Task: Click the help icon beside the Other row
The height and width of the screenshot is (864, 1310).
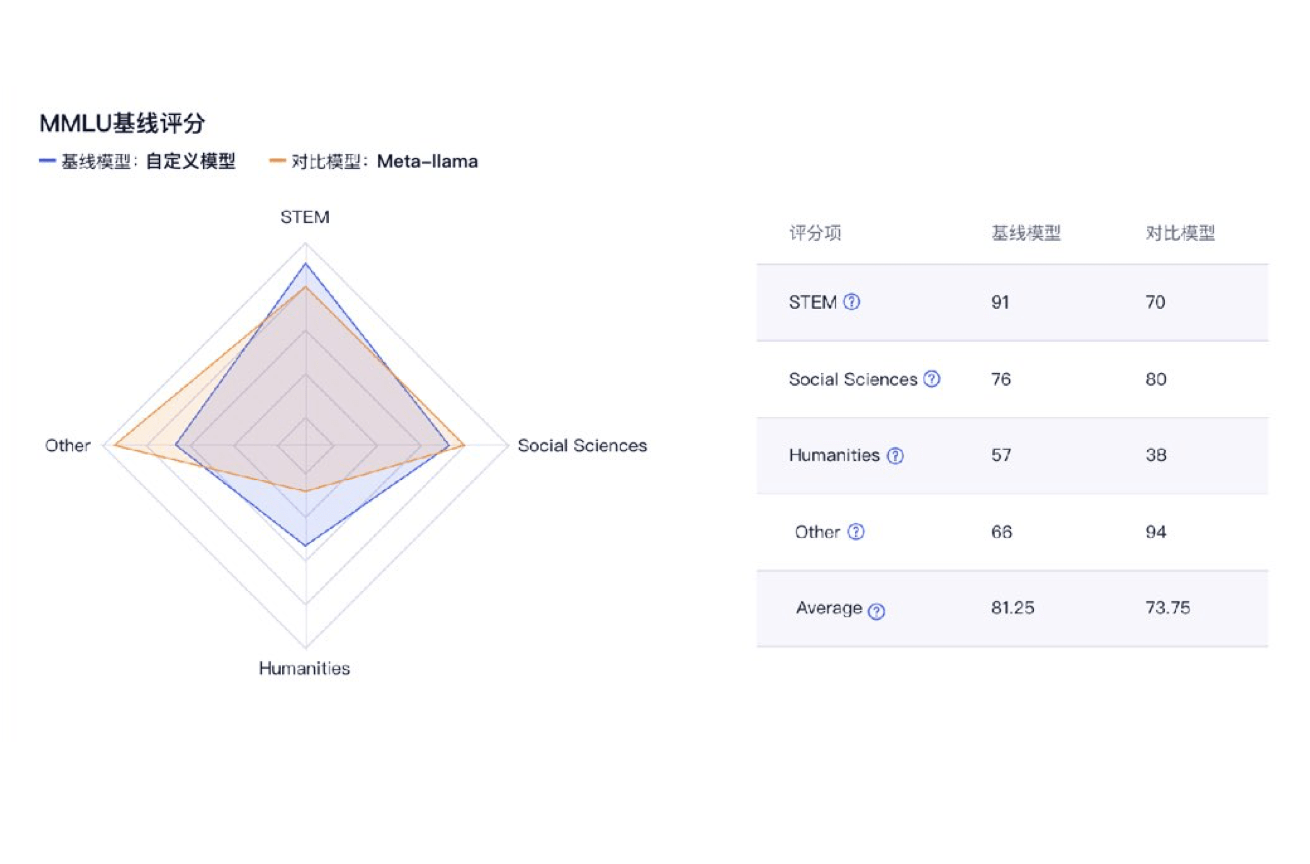Action: point(856,532)
